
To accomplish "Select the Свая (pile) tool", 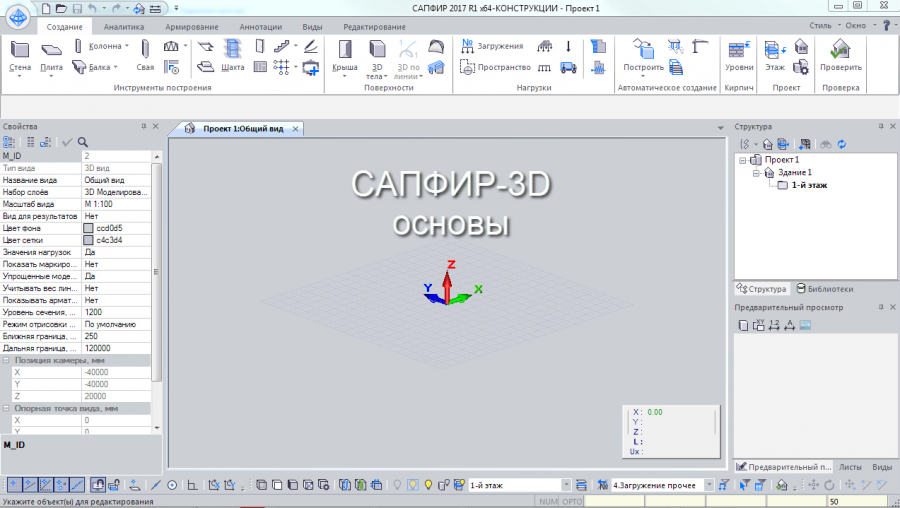I will click(145, 54).
